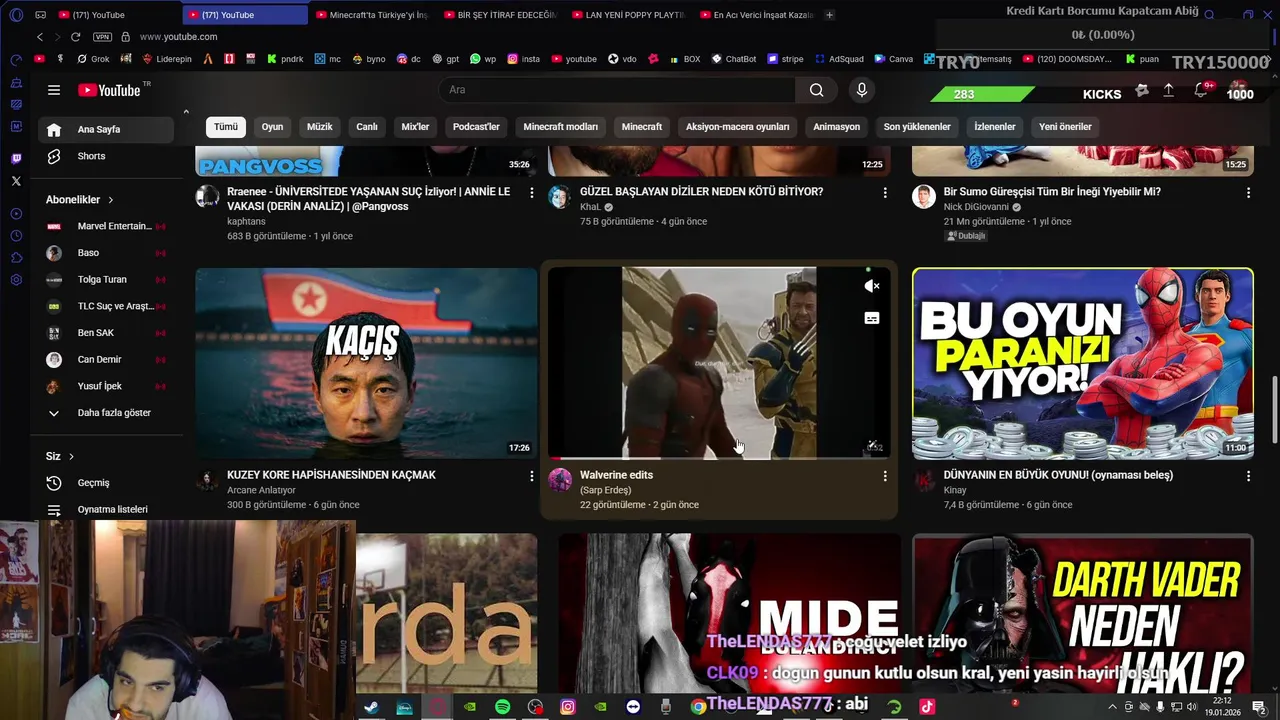
Task: Open the BU OYUN PARANIZI YİYOR thumbnail
Action: click(1083, 363)
